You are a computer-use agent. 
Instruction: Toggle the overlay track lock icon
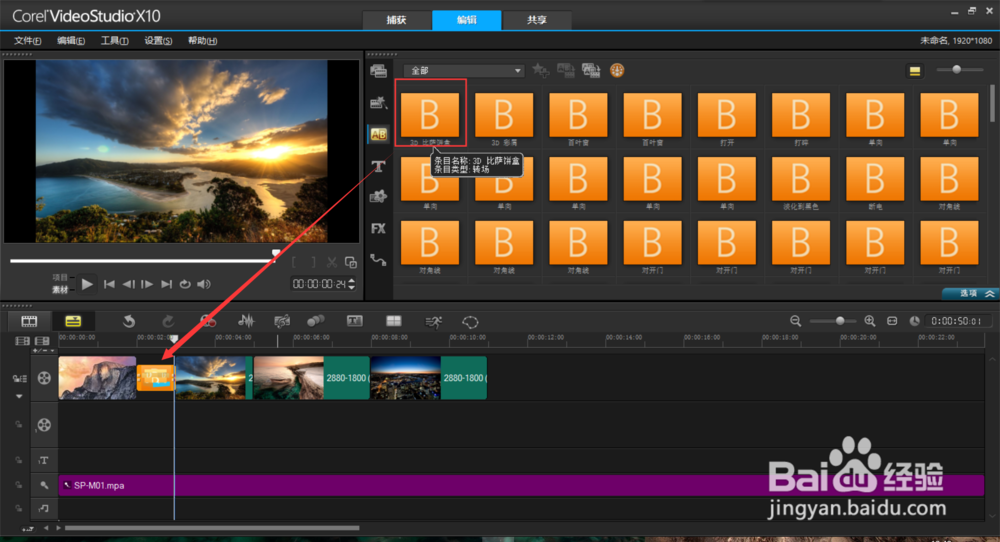pos(19,425)
